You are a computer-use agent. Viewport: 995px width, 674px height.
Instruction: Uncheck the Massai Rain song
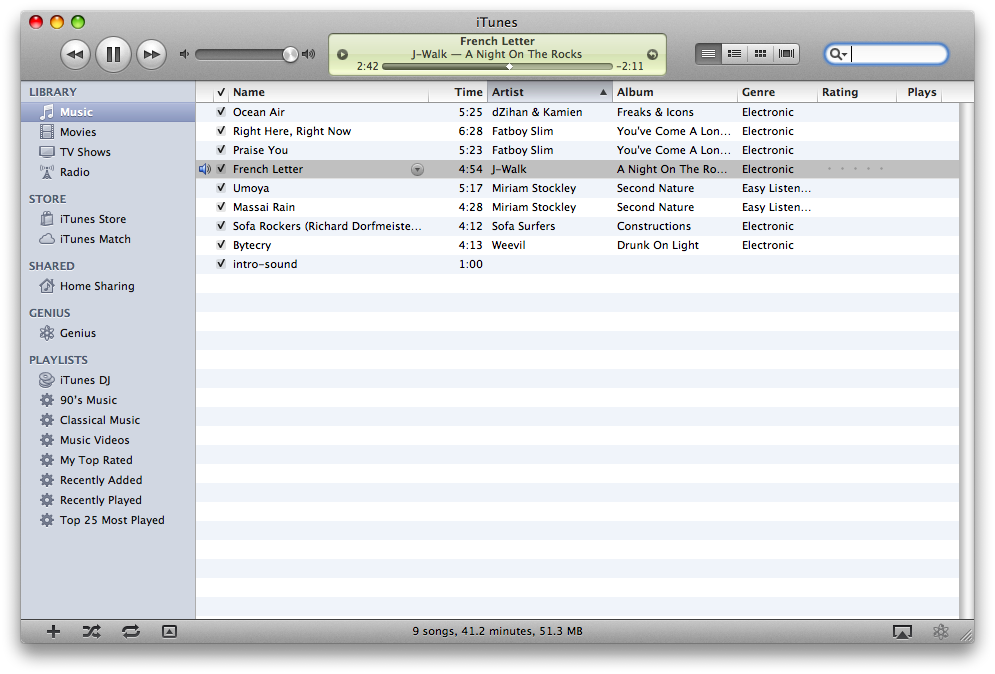click(221, 207)
